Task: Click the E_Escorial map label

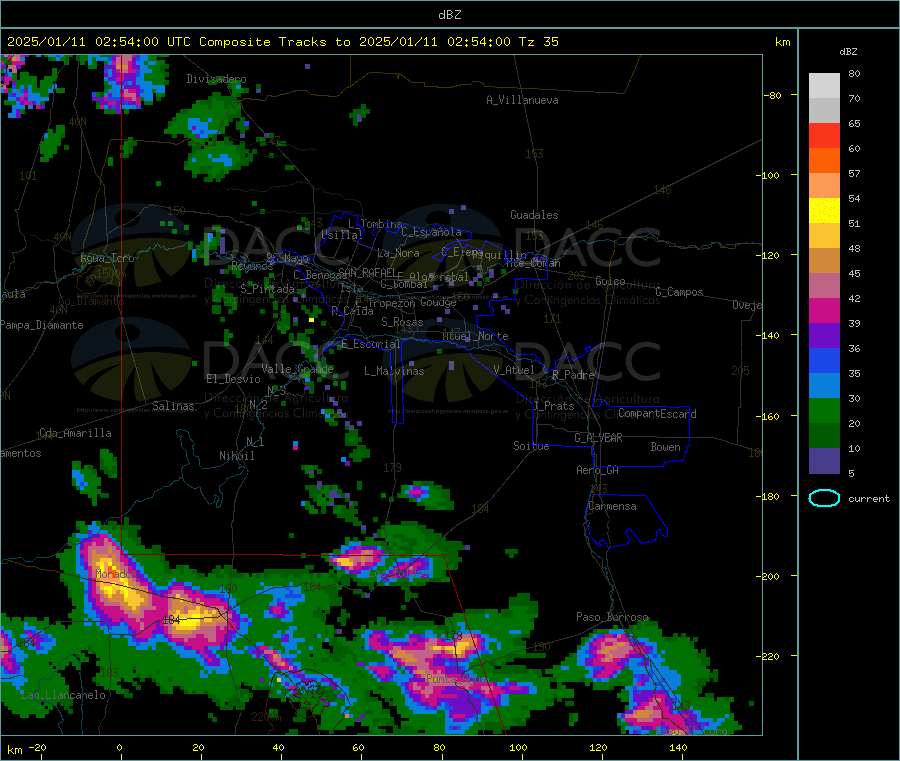Action: [371, 344]
